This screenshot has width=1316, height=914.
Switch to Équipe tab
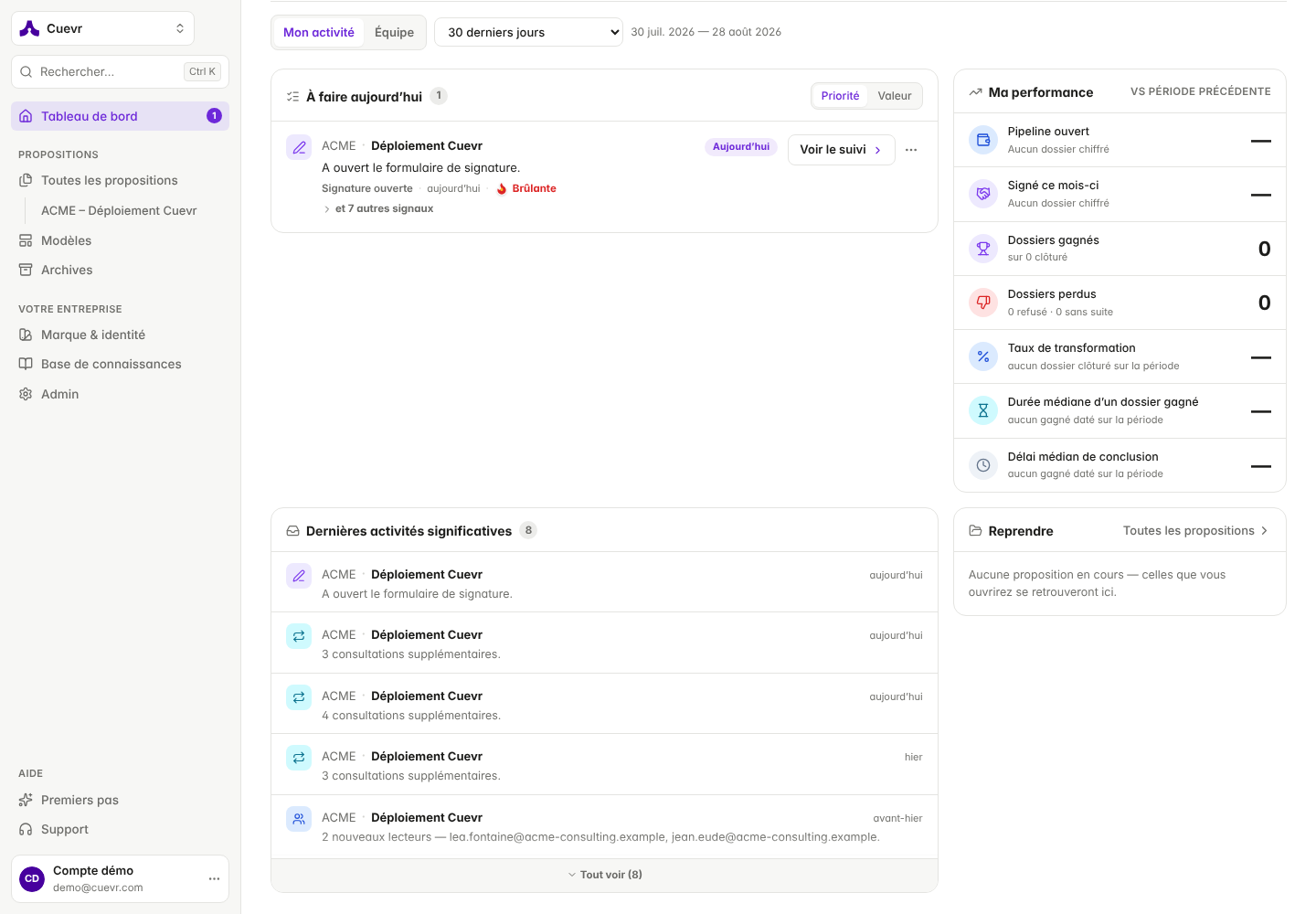tap(394, 32)
